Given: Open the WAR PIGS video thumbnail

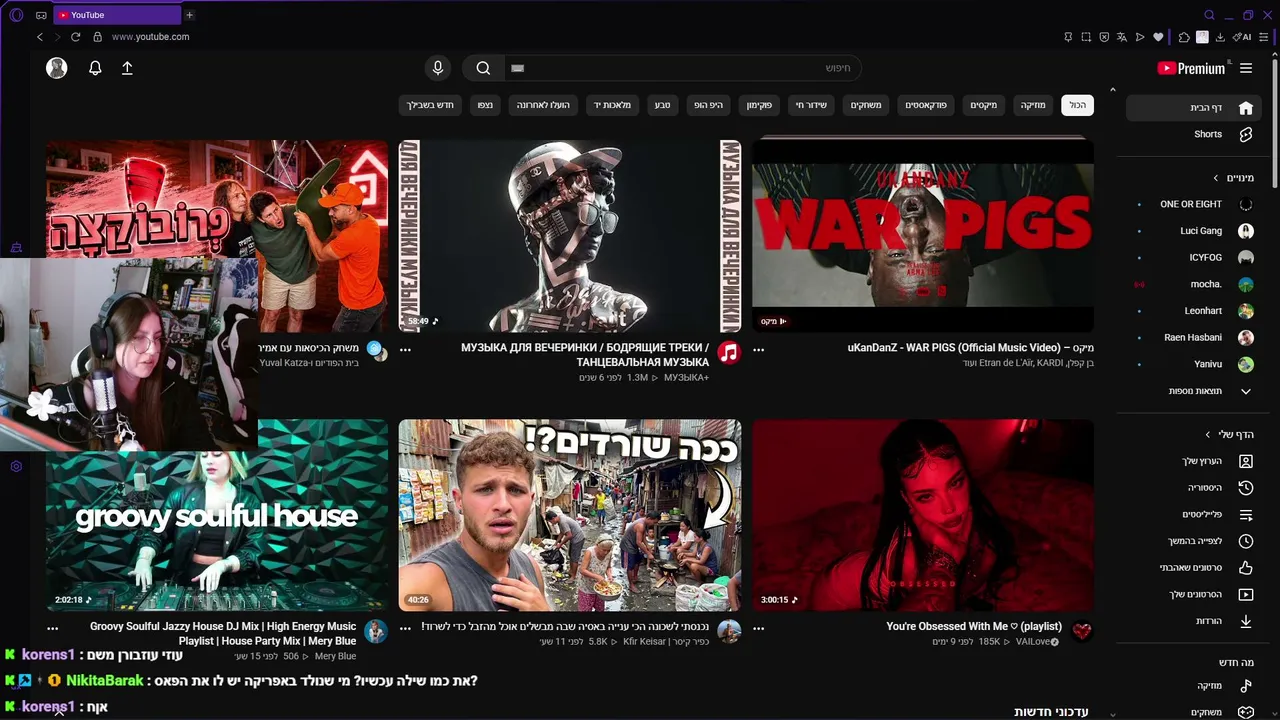Looking at the screenshot, I should [x=923, y=235].
